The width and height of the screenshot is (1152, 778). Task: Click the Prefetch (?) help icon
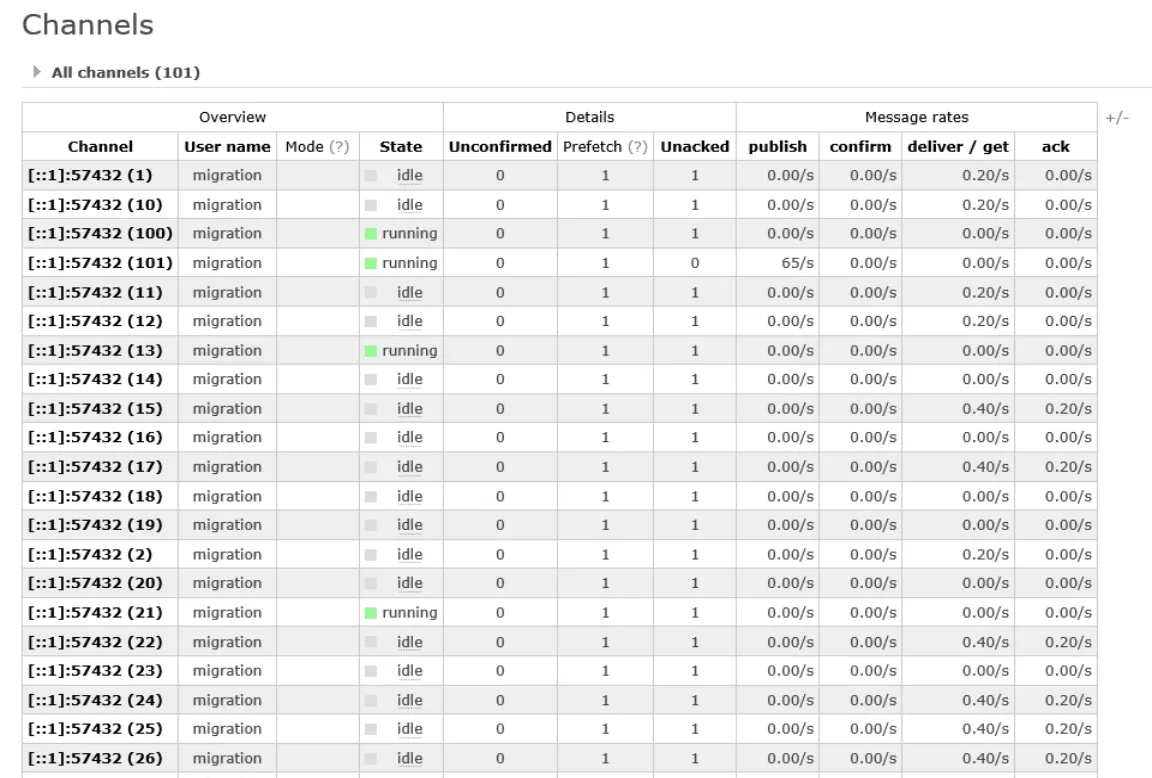(x=637, y=146)
